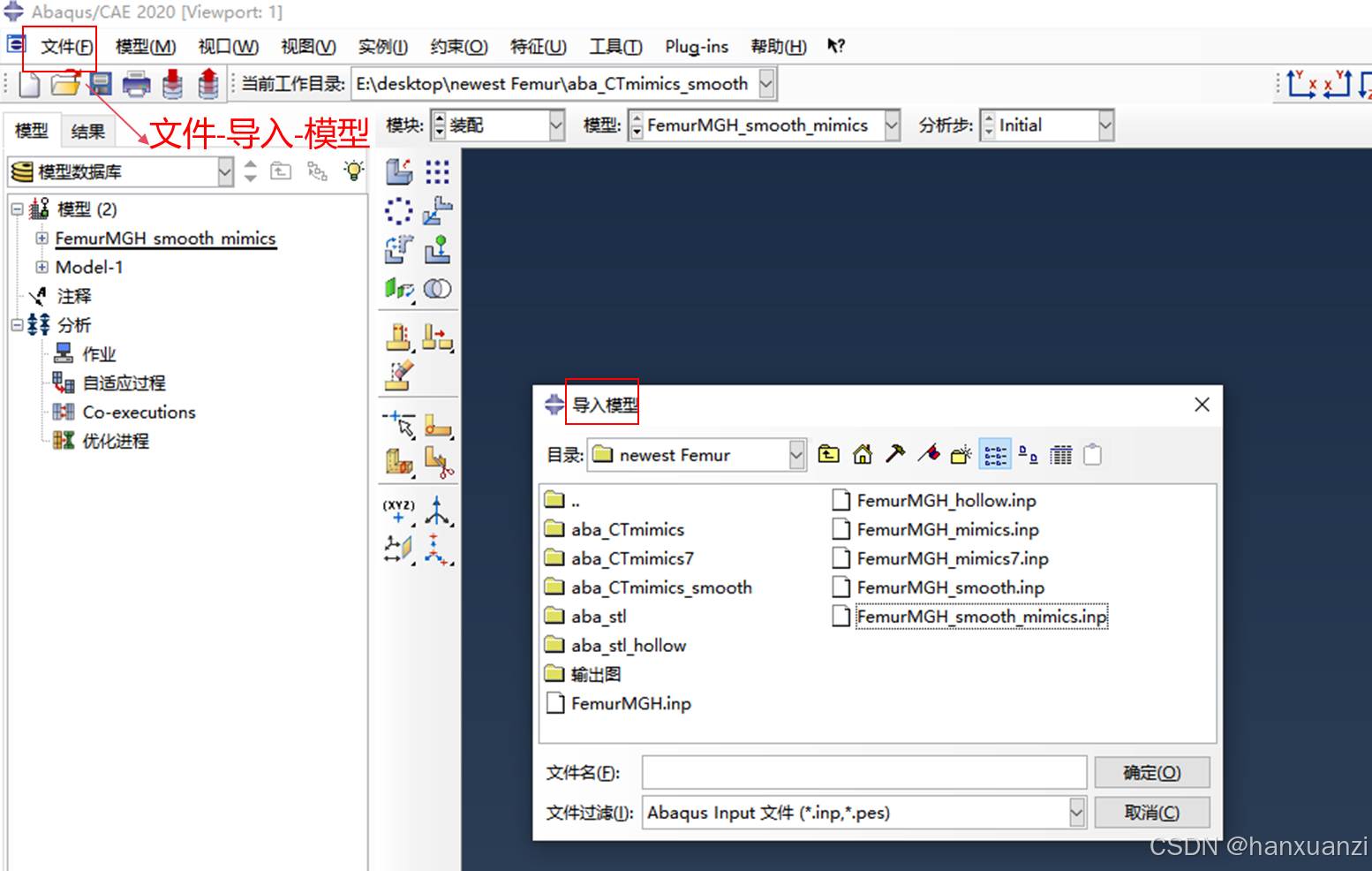
Task: Select the Translate To tool with green dot
Action: pos(437,250)
